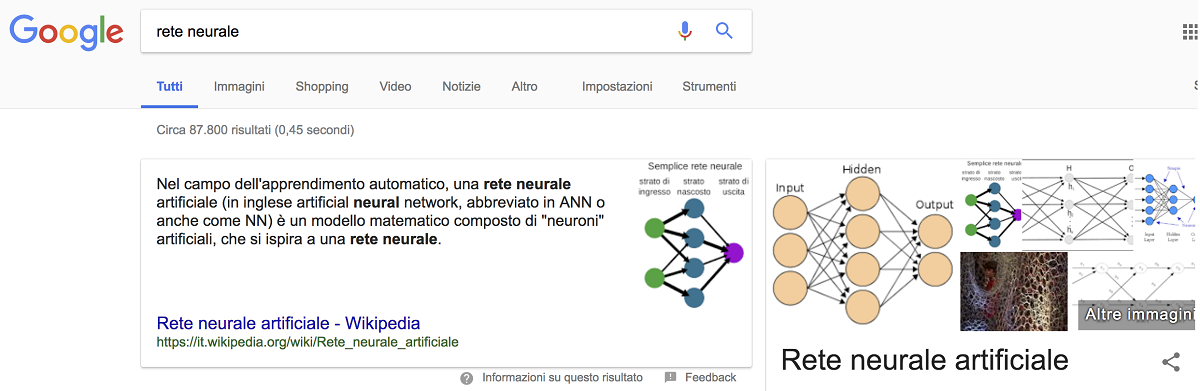Switch to the Notizie tab
Screen dimensions: 1200x391
point(462,87)
